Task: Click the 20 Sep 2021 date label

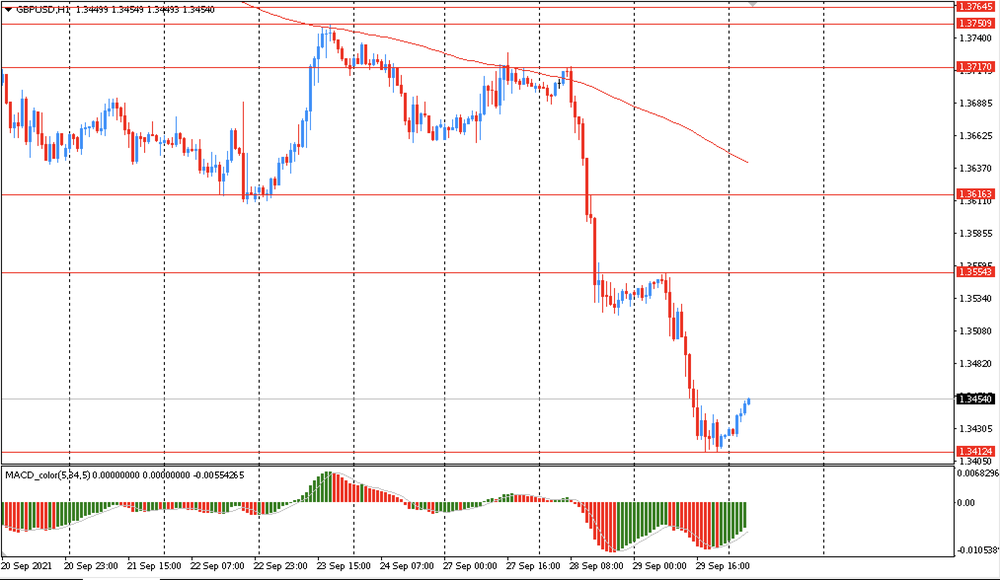Action: point(27,566)
